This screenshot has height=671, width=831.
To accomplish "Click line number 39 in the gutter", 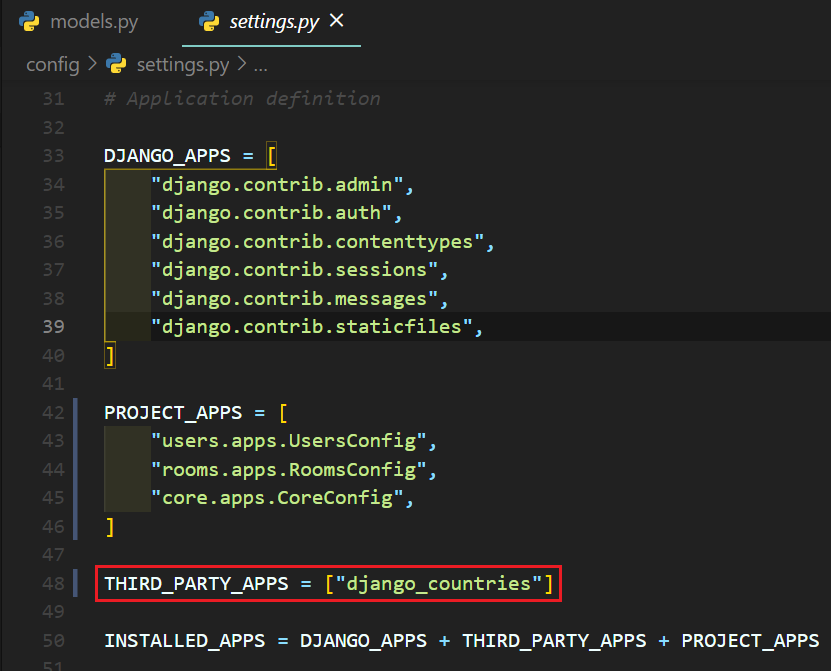I will point(54,327).
